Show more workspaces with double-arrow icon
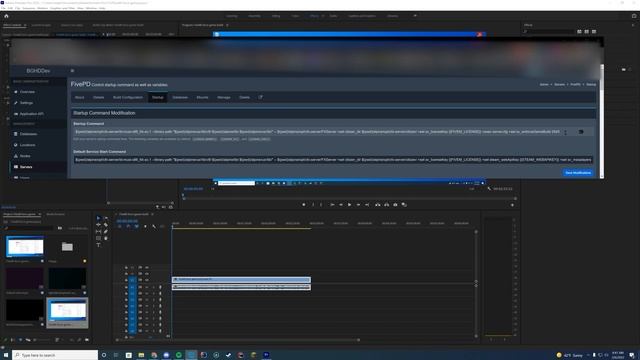640x360 pixels. [x=415, y=16]
